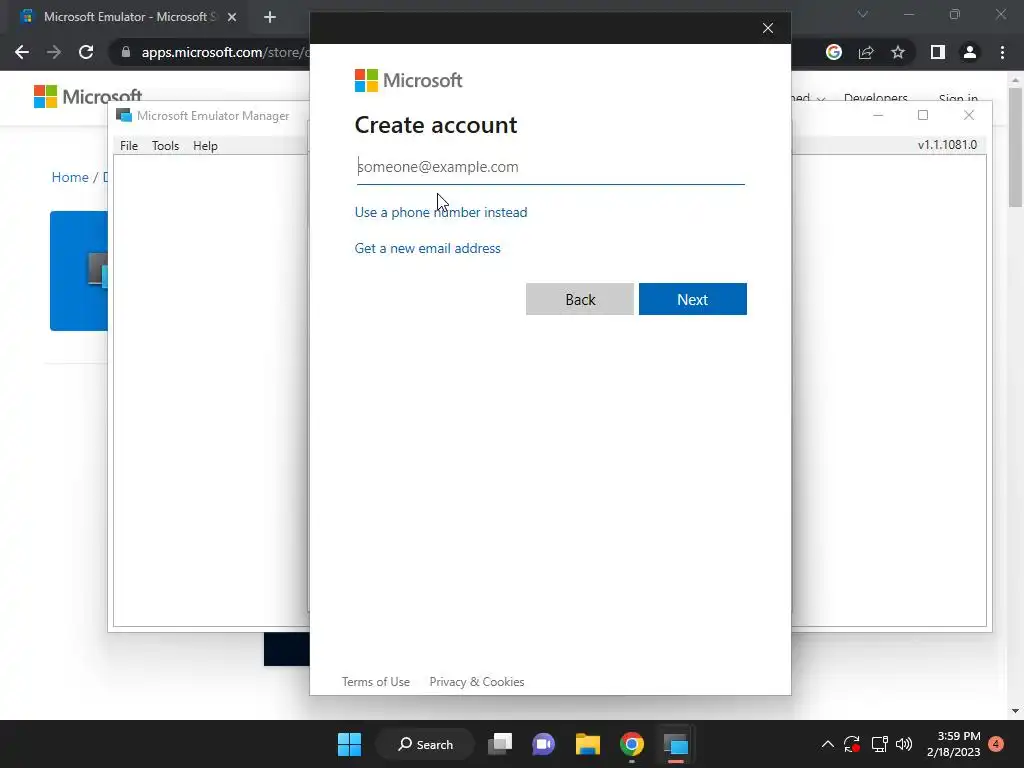Open the clock and date panel
1024x768 pixels.
[x=953, y=744]
